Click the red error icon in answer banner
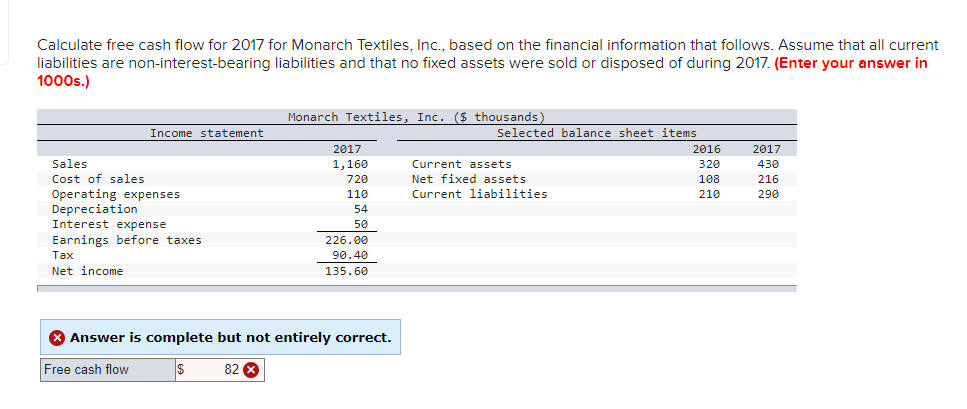 pos(57,338)
